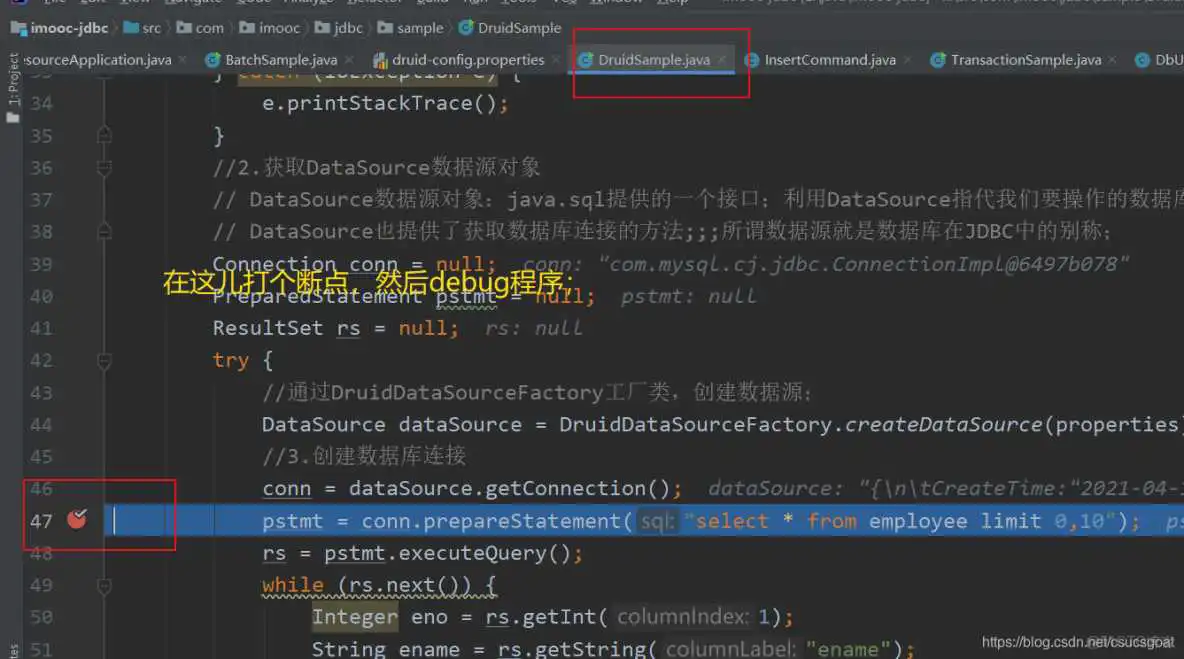Click the createDataSource method call

tap(943, 424)
